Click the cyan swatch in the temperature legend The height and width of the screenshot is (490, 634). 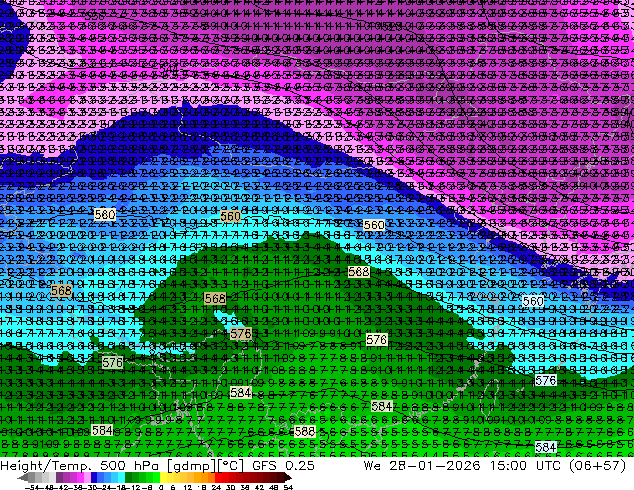(122, 478)
